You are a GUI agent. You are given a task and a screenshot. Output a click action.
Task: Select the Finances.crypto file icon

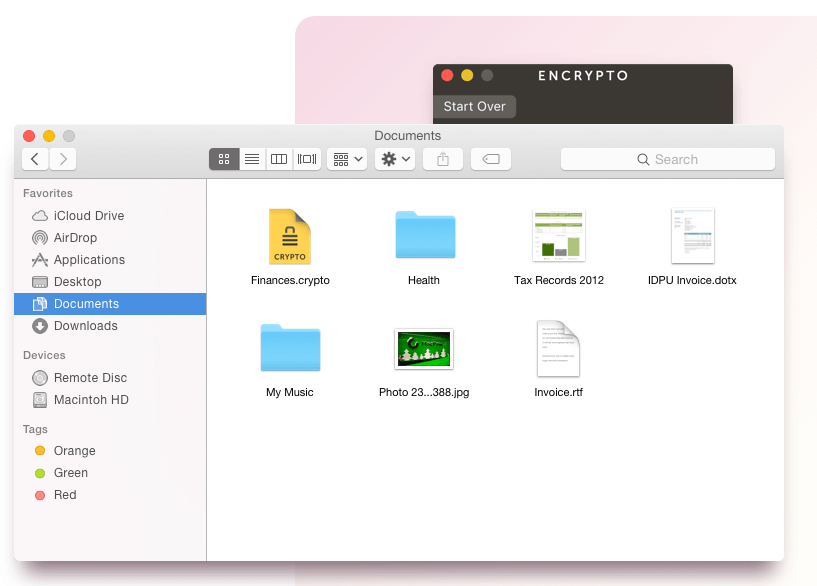click(x=290, y=236)
